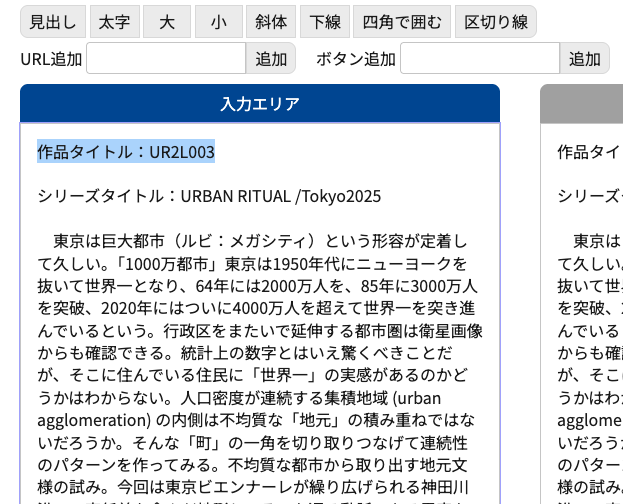Focus the URL追加 text field
The image size is (623, 504).
coord(166,58)
